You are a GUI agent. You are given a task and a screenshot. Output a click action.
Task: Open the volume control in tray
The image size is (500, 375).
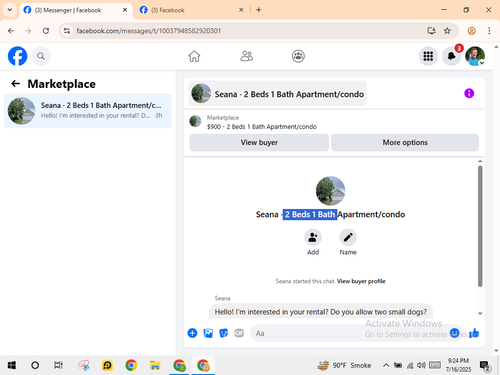[421, 365]
